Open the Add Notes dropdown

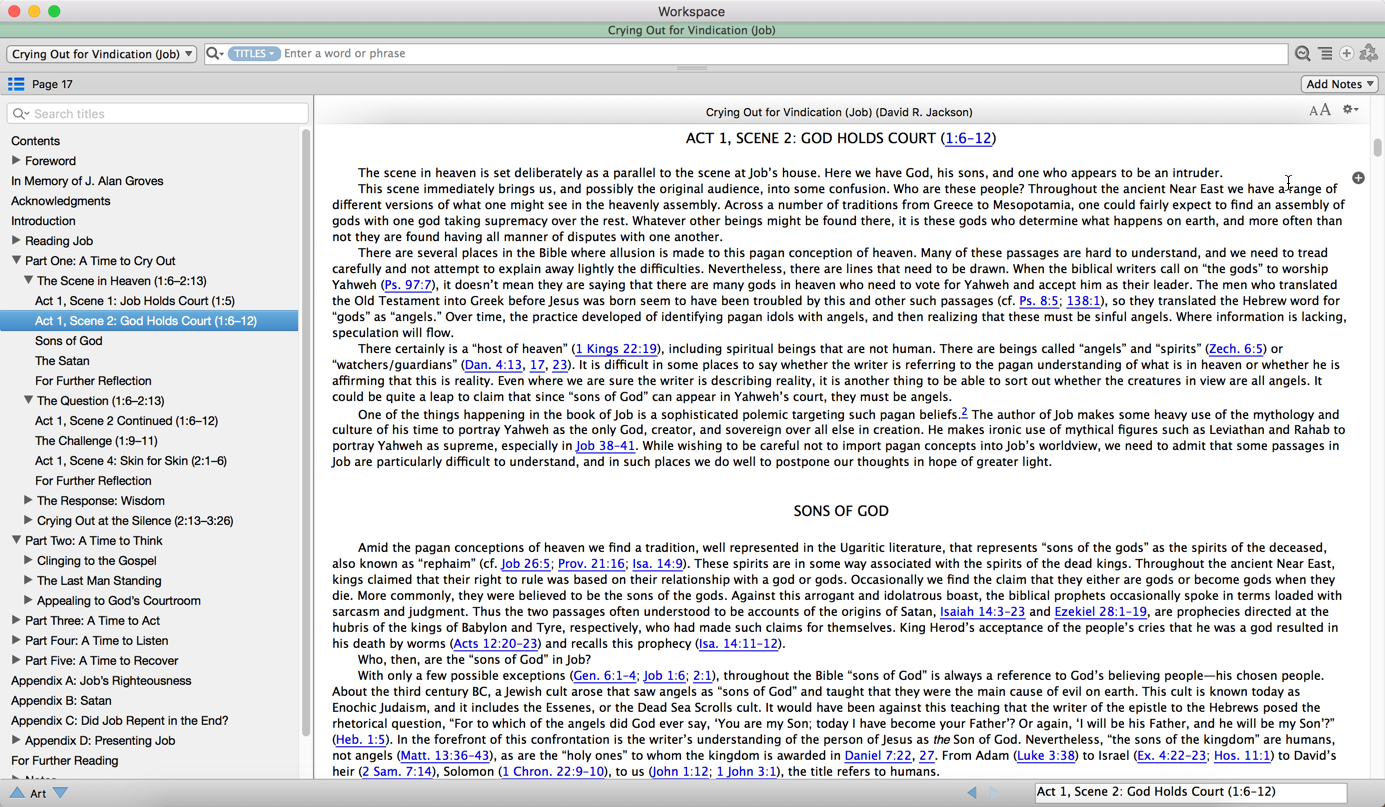tap(1340, 84)
